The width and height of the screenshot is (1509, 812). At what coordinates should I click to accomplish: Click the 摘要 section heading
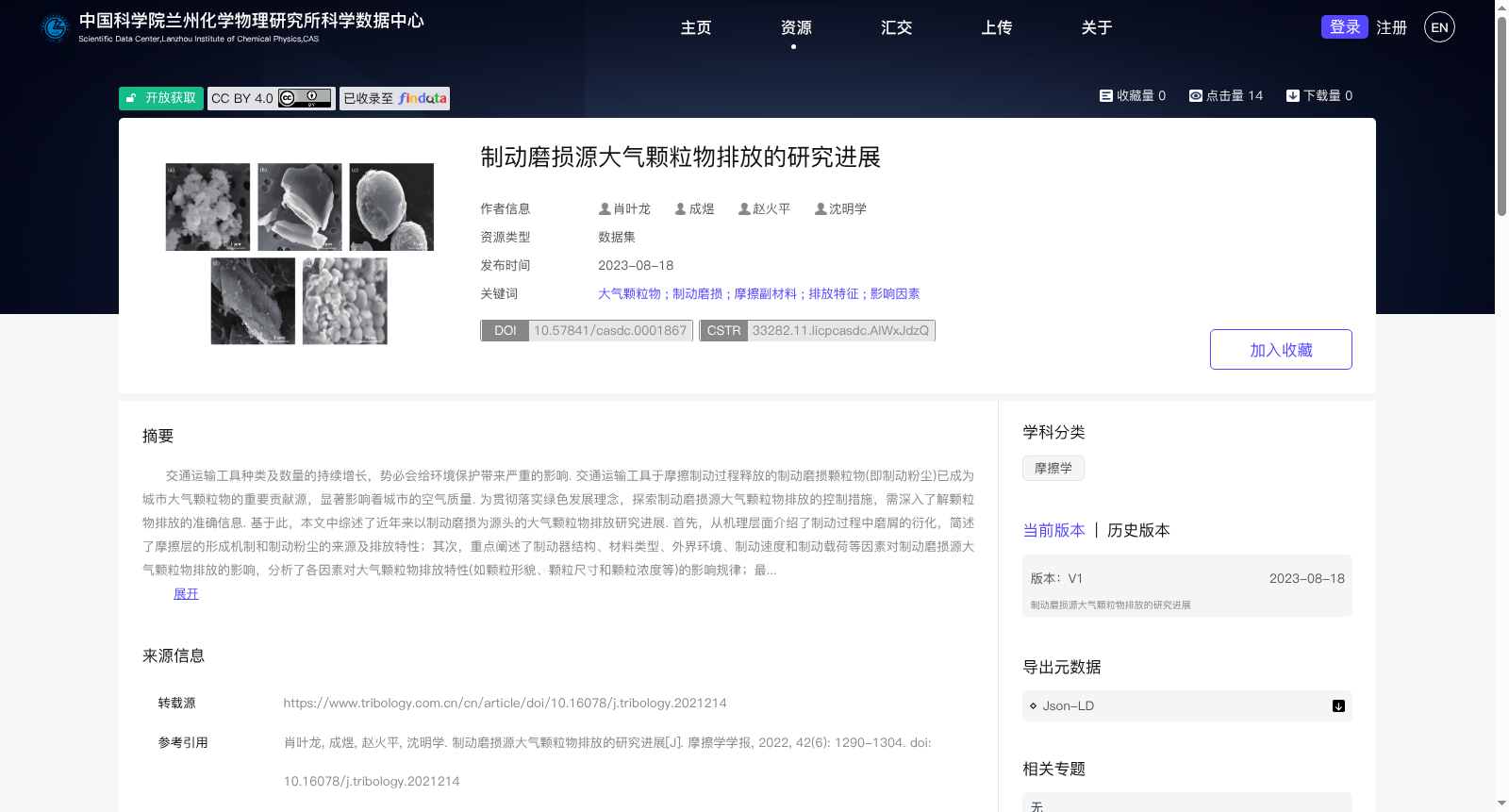click(158, 437)
